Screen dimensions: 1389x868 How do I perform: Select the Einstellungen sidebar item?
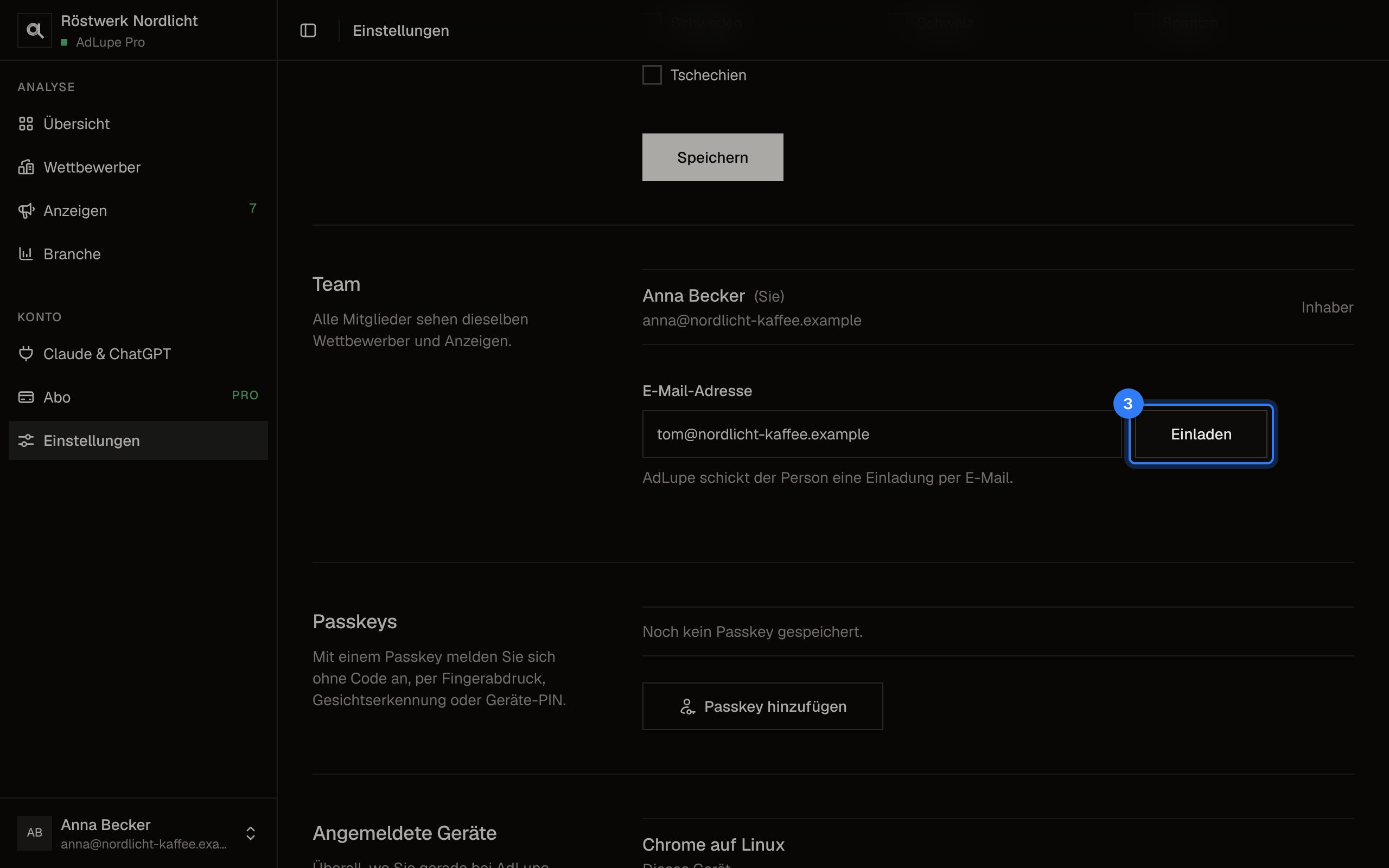click(x=138, y=441)
